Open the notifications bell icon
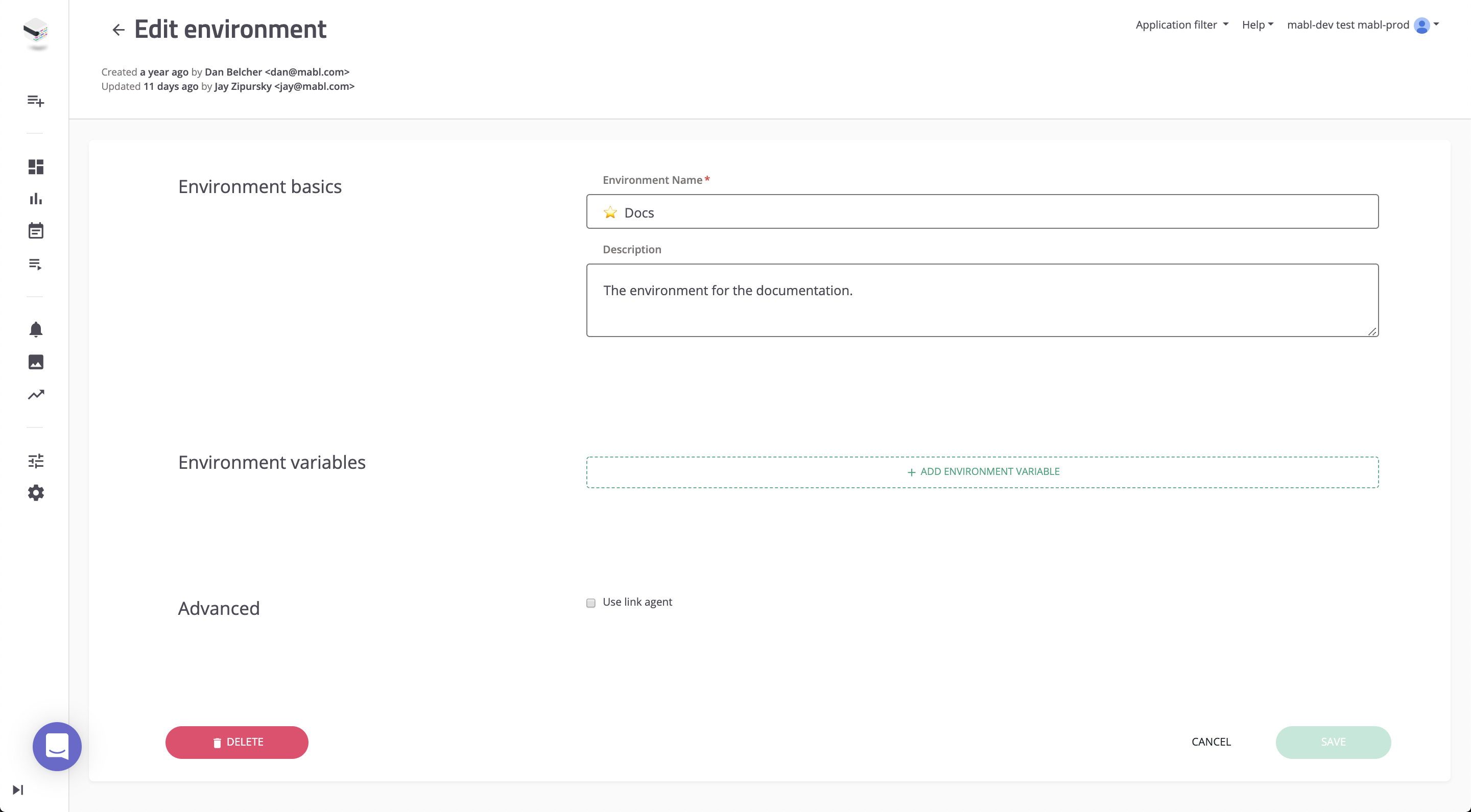This screenshot has width=1471, height=812. [35, 329]
